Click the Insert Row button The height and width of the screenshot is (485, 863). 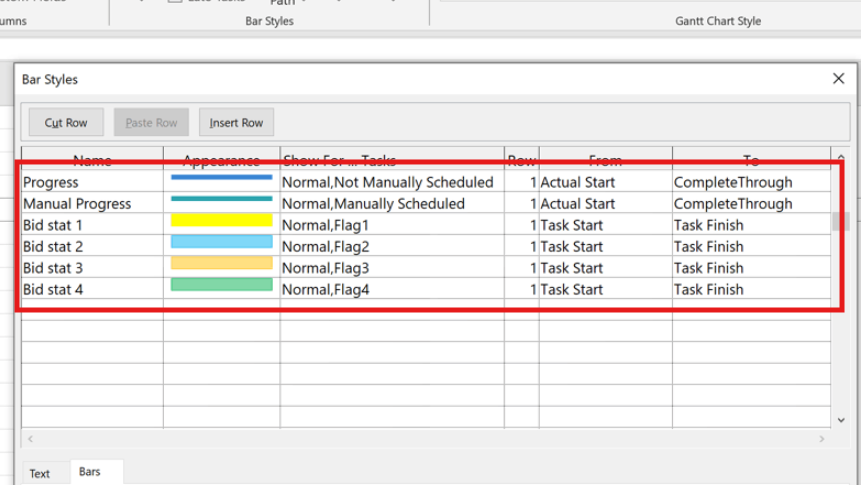236,122
